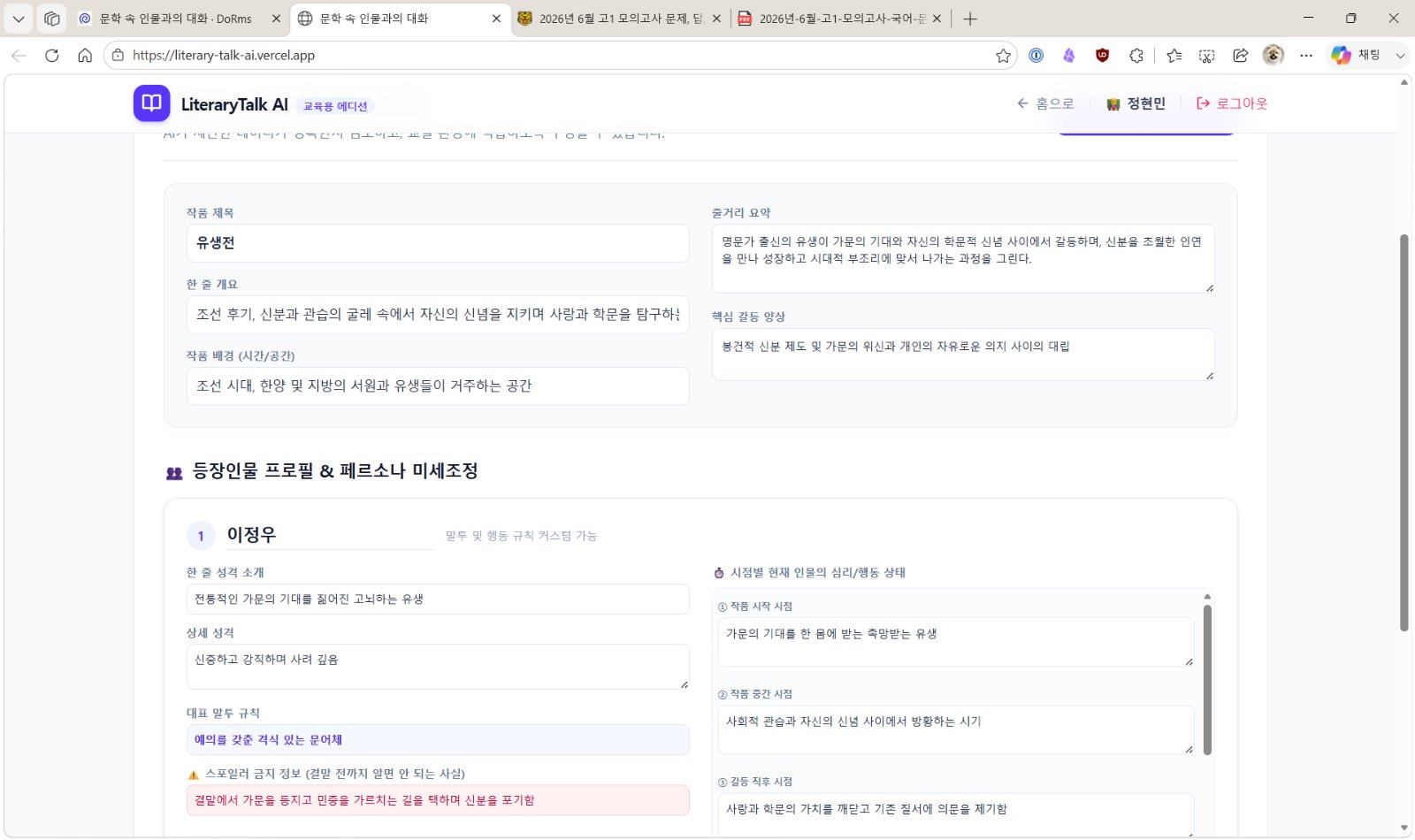This screenshot has height=840, width=1415.
Task: Click the logout arrow icon
Action: click(1203, 103)
